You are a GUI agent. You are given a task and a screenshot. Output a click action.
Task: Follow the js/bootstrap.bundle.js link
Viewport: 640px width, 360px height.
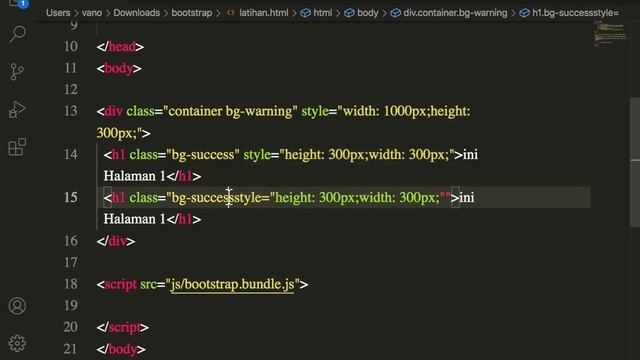coord(232,284)
